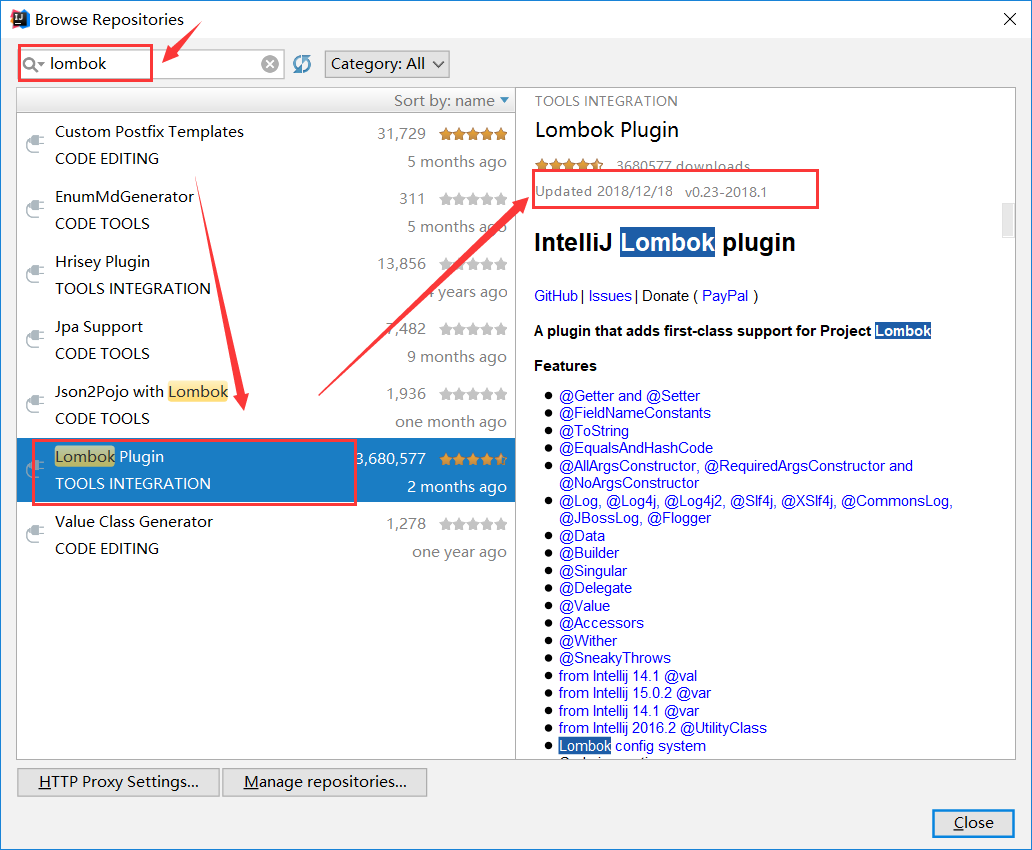
Task: Click star rating of EnumMdGenerator
Action: (x=473, y=199)
